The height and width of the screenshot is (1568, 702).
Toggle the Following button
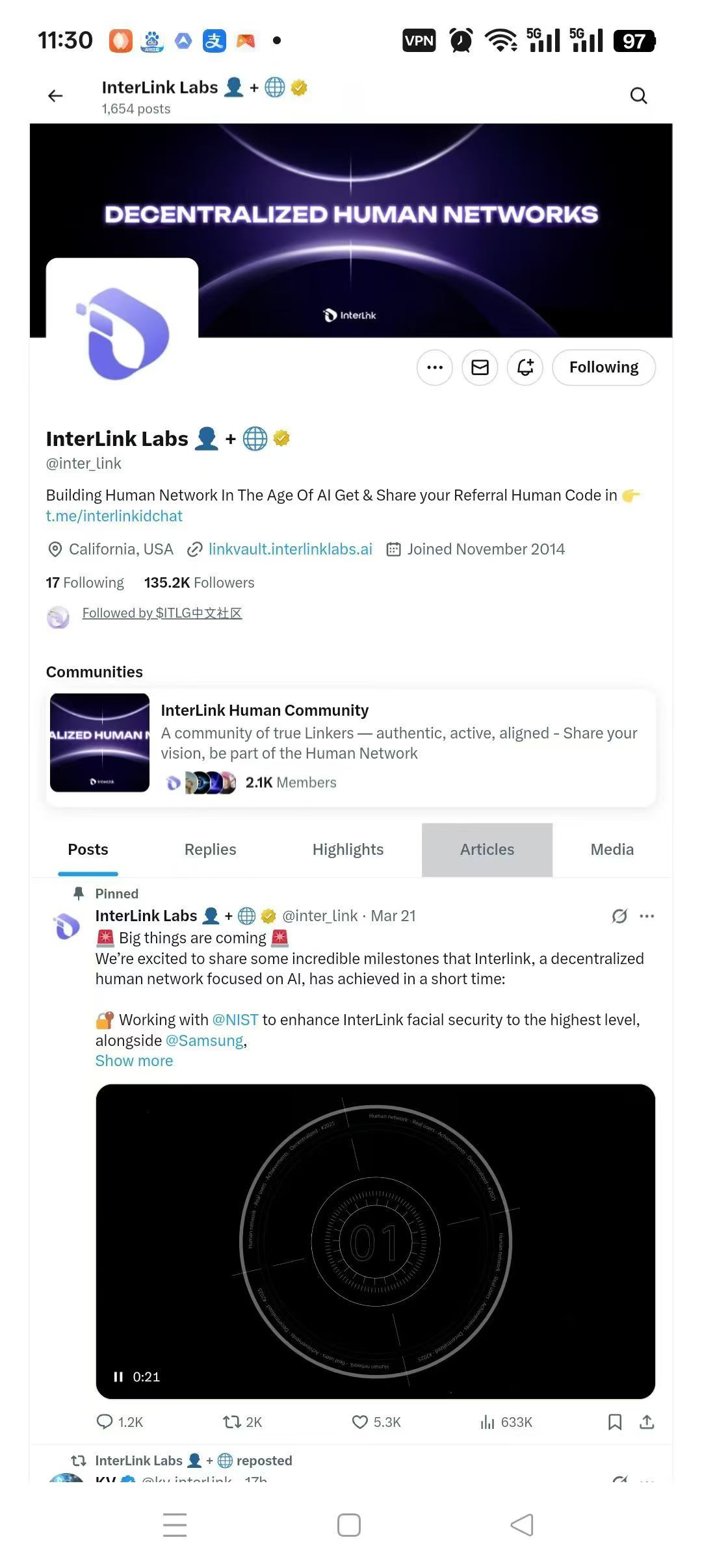(x=604, y=367)
